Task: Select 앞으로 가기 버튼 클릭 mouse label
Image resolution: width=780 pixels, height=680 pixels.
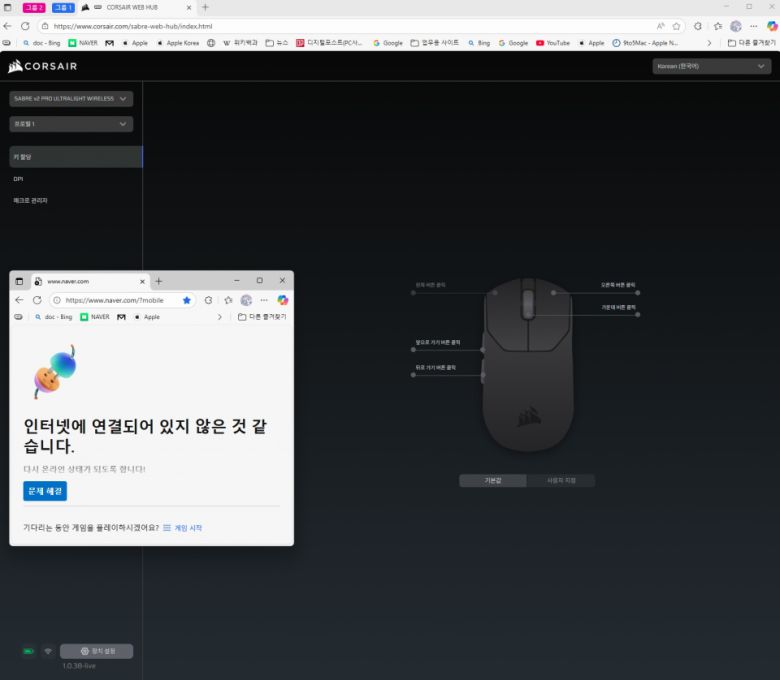Action: 438,342
